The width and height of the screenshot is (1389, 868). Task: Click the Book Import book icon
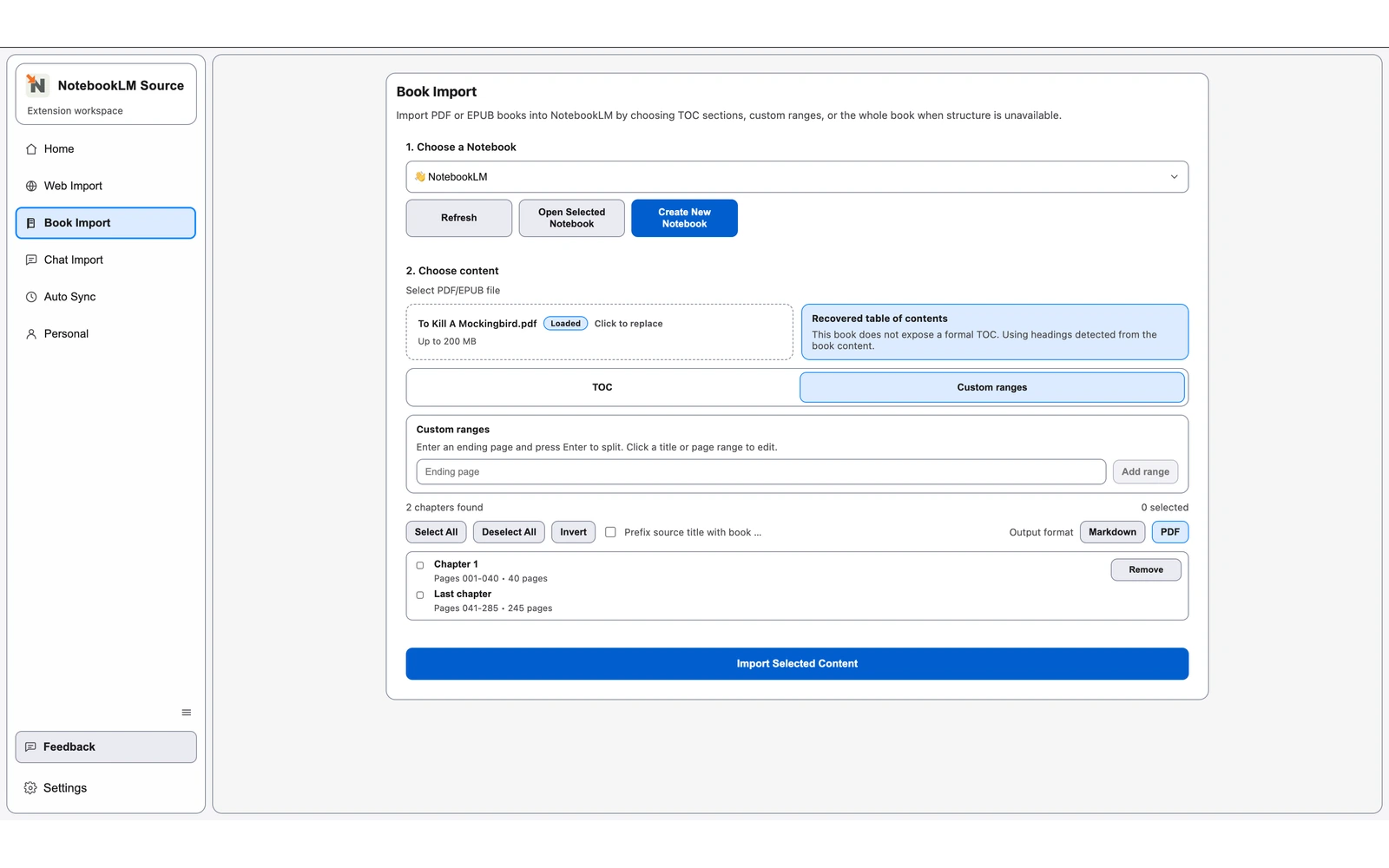click(x=31, y=222)
